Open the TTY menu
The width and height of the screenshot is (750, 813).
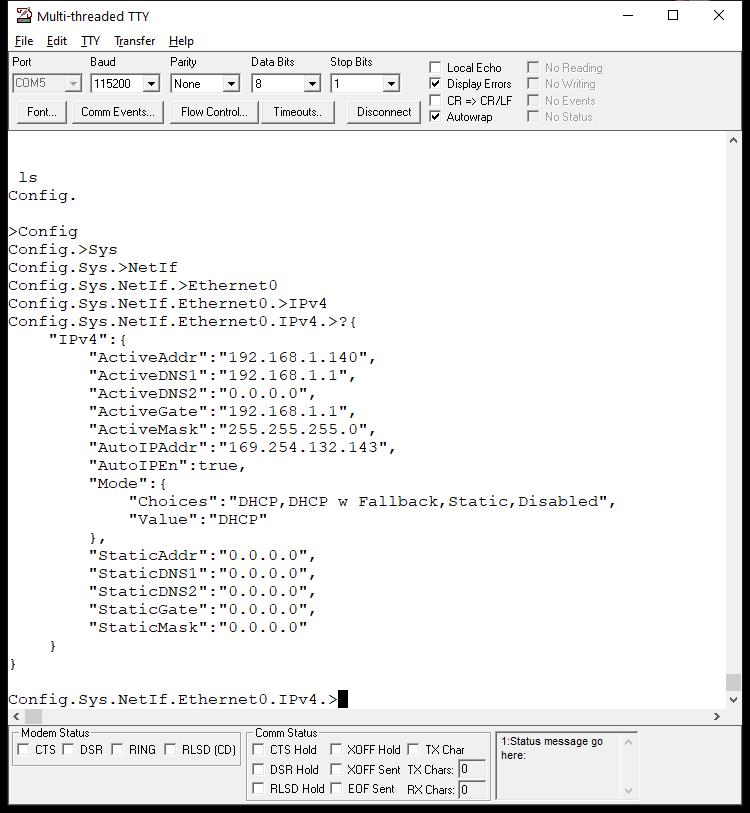click(x=90, y=41)
